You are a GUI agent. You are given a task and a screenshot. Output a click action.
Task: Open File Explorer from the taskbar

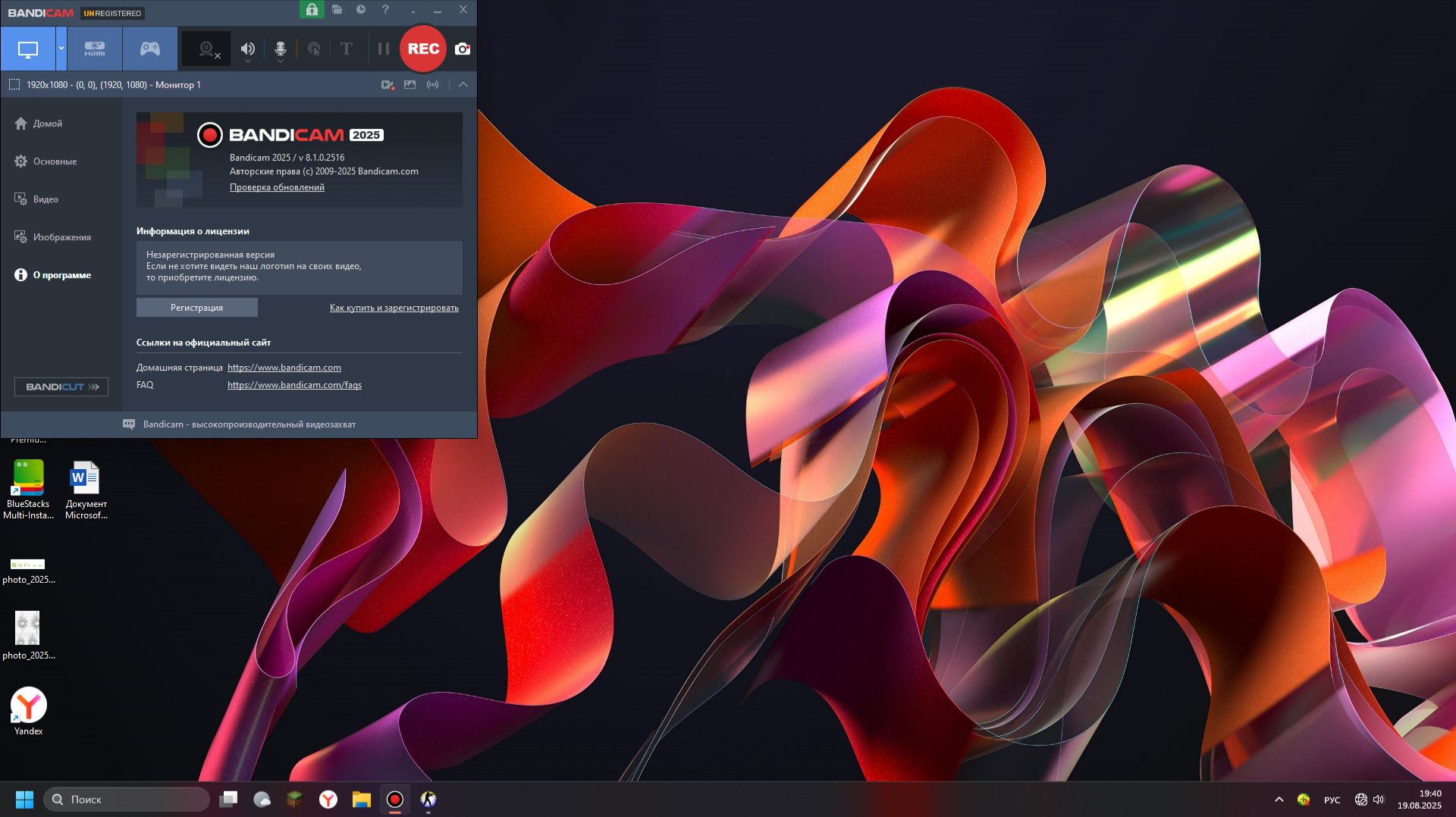(x=362, y=800)
